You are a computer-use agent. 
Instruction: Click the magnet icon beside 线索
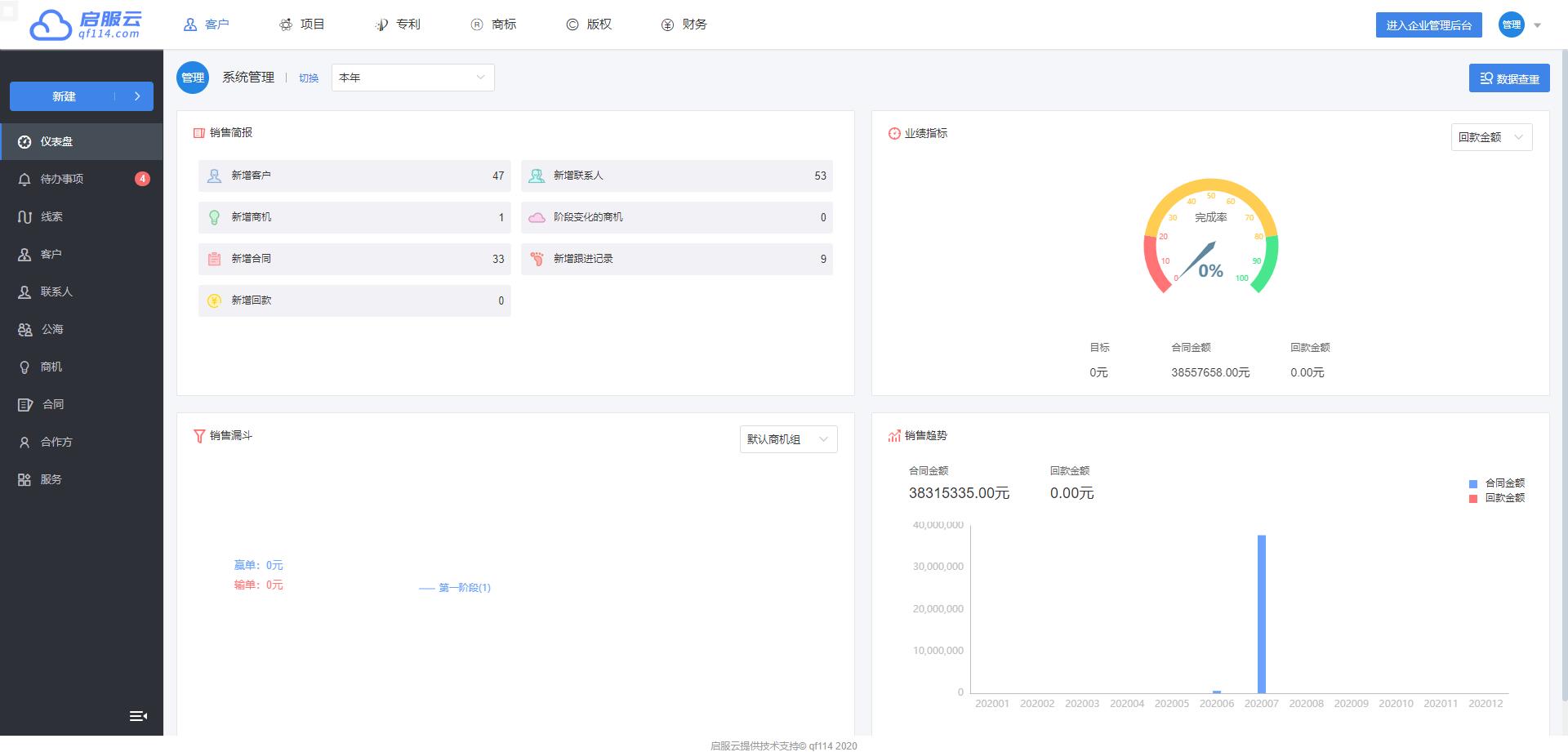click(24, 217)
